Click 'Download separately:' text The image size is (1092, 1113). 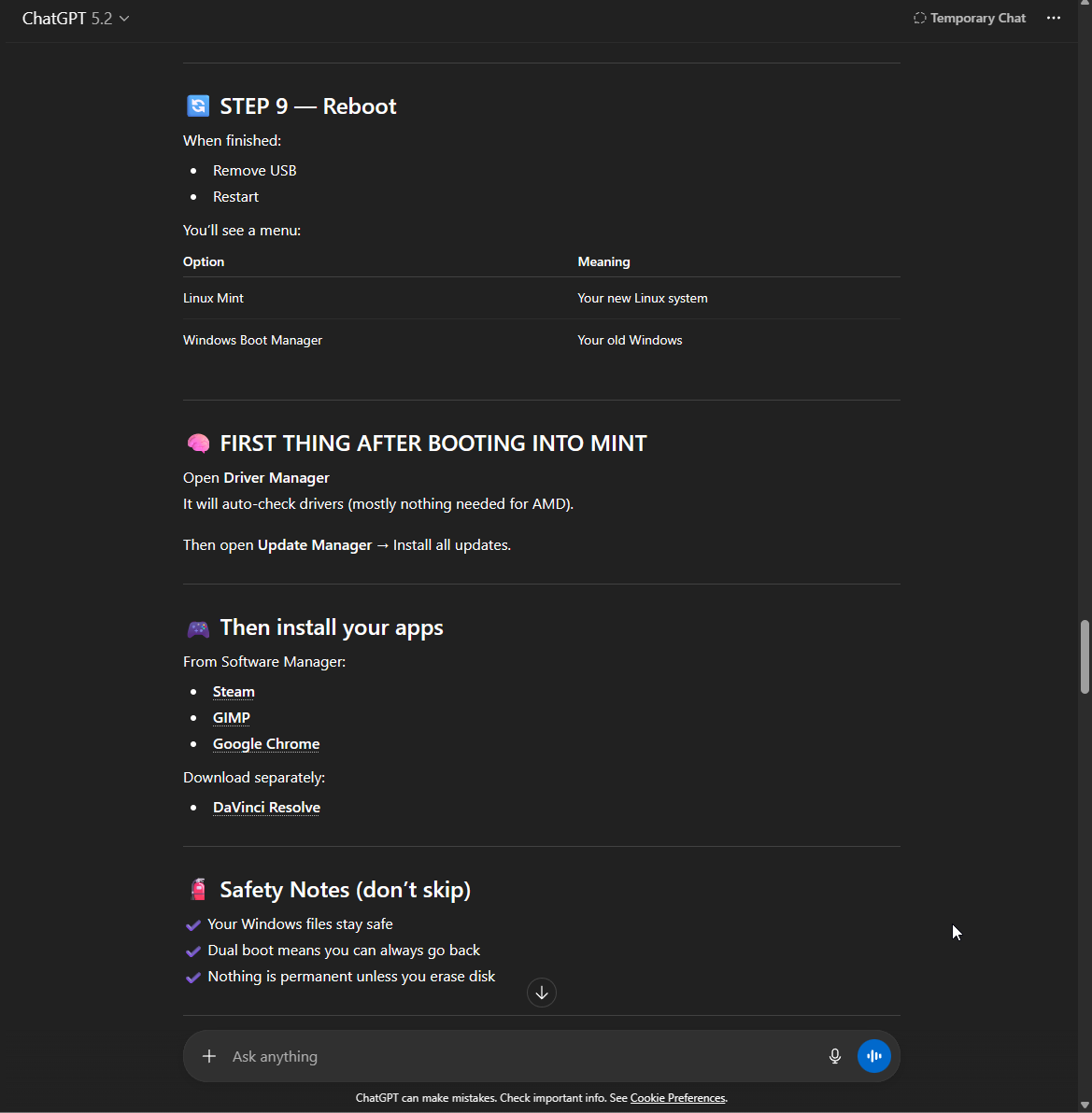coord(254,777)
